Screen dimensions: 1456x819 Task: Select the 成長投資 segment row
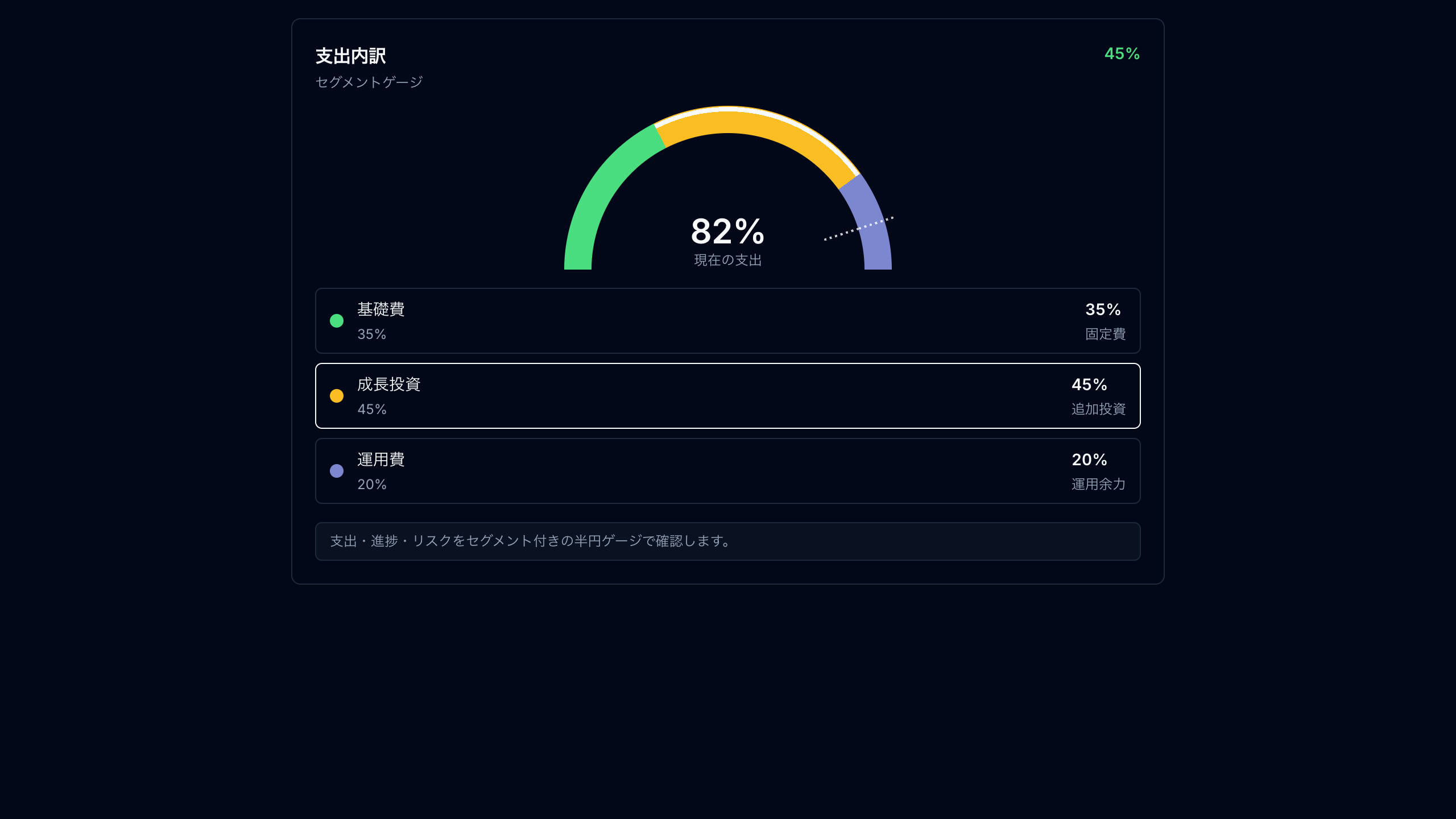727,396
